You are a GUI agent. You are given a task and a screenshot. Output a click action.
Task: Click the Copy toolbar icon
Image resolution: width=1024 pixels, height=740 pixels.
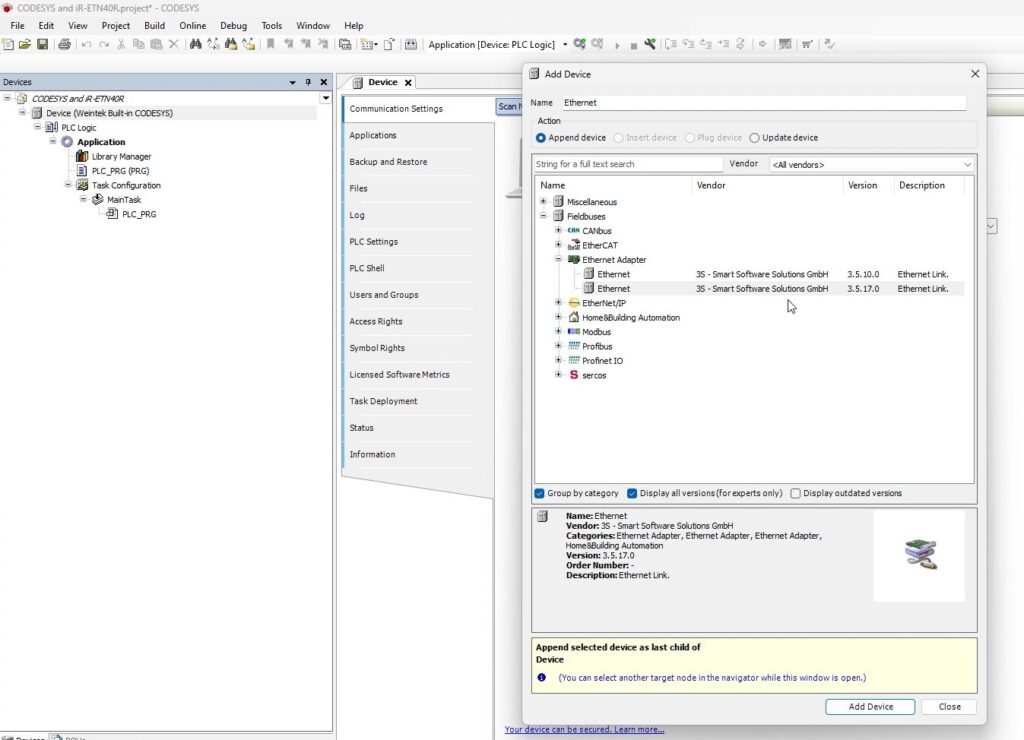138,44
